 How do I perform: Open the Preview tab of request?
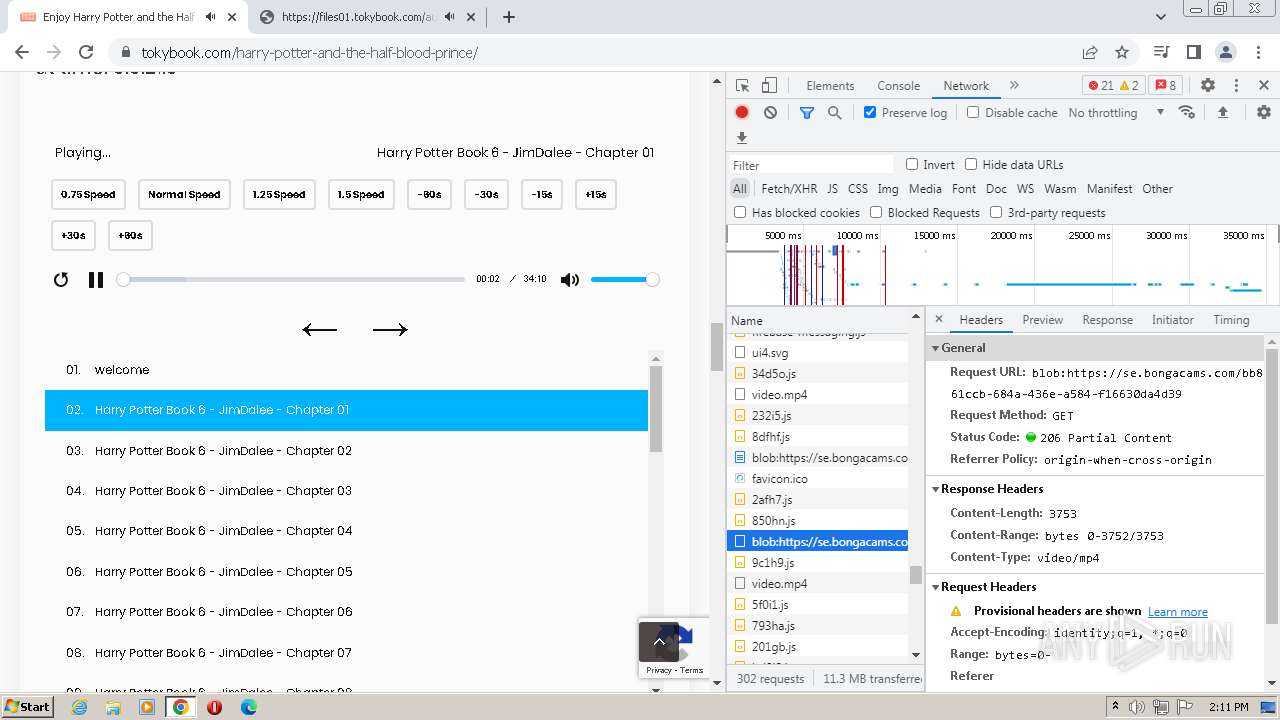1042,320
